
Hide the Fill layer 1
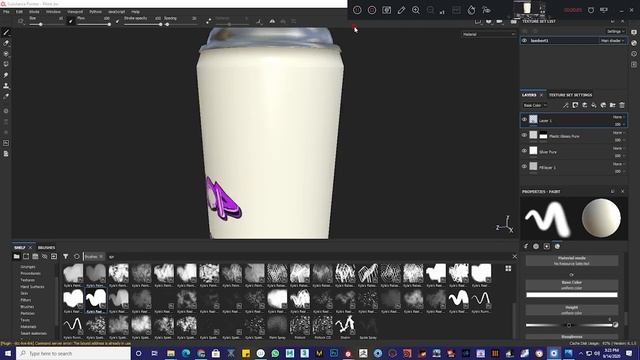tap(524, 166)
